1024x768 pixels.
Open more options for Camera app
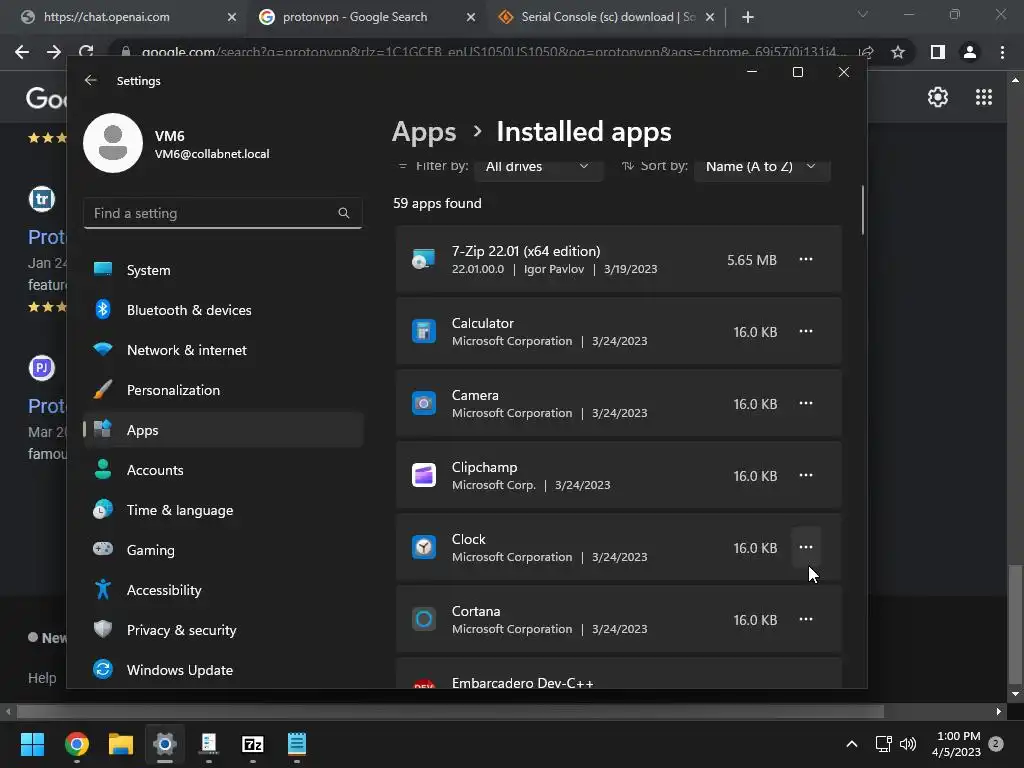[x=806, y=403]
